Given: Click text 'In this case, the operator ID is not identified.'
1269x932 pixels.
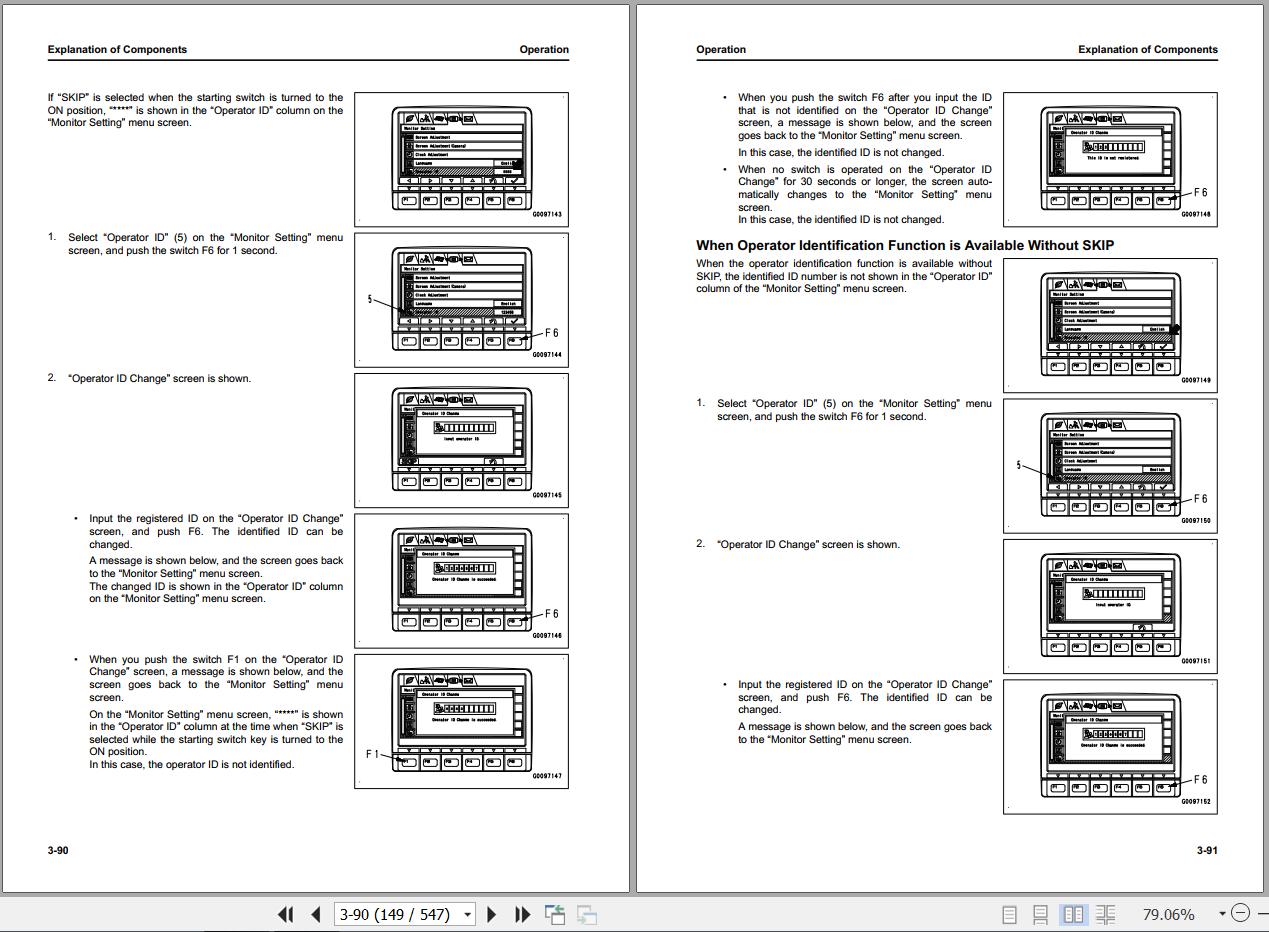Looking at the screenshot, I should click(x=191, y=764).
